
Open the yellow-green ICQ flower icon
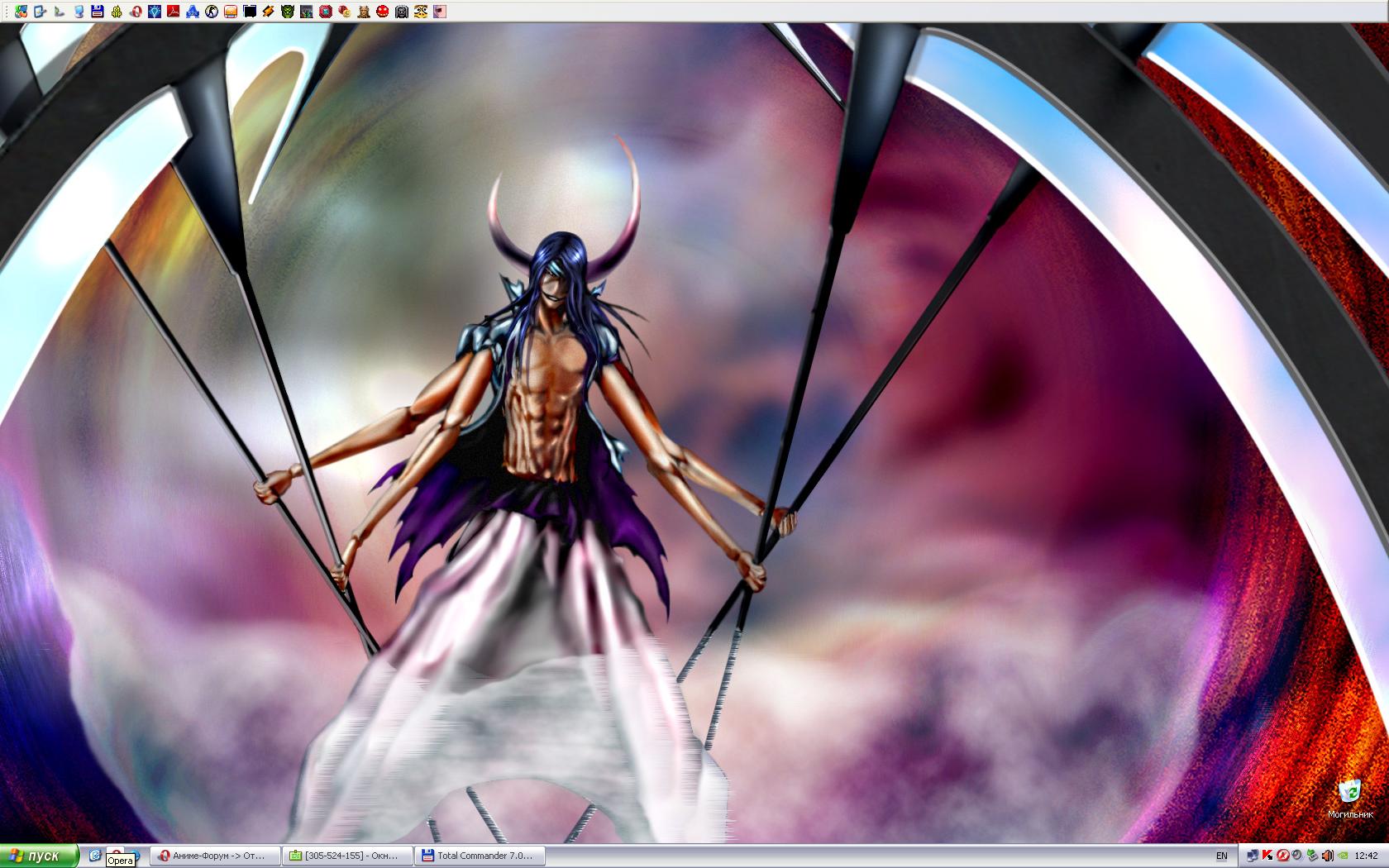pos(117,12)
